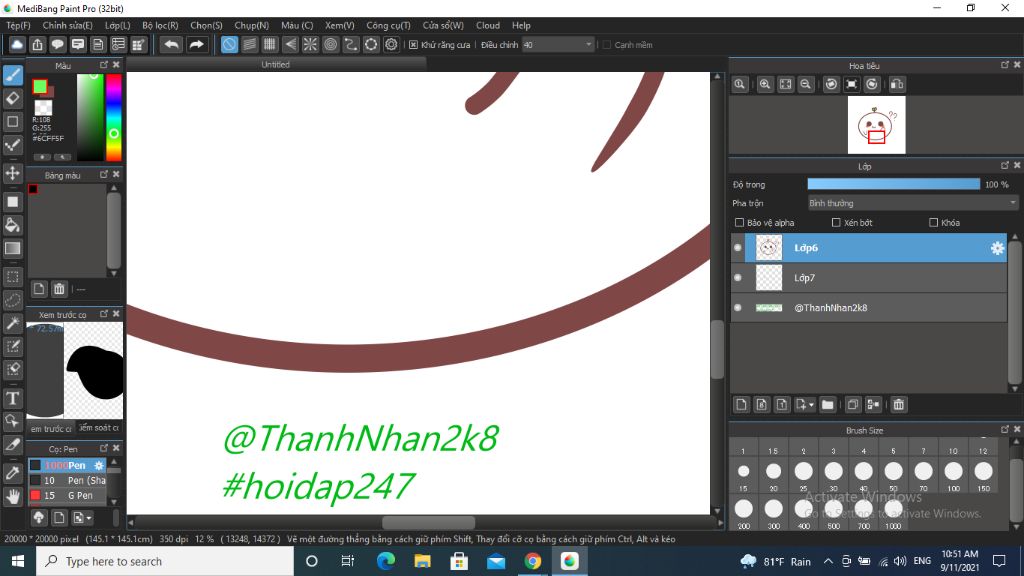
Task: Enable the radial snap guide
Action: click(x=310, y=44)
